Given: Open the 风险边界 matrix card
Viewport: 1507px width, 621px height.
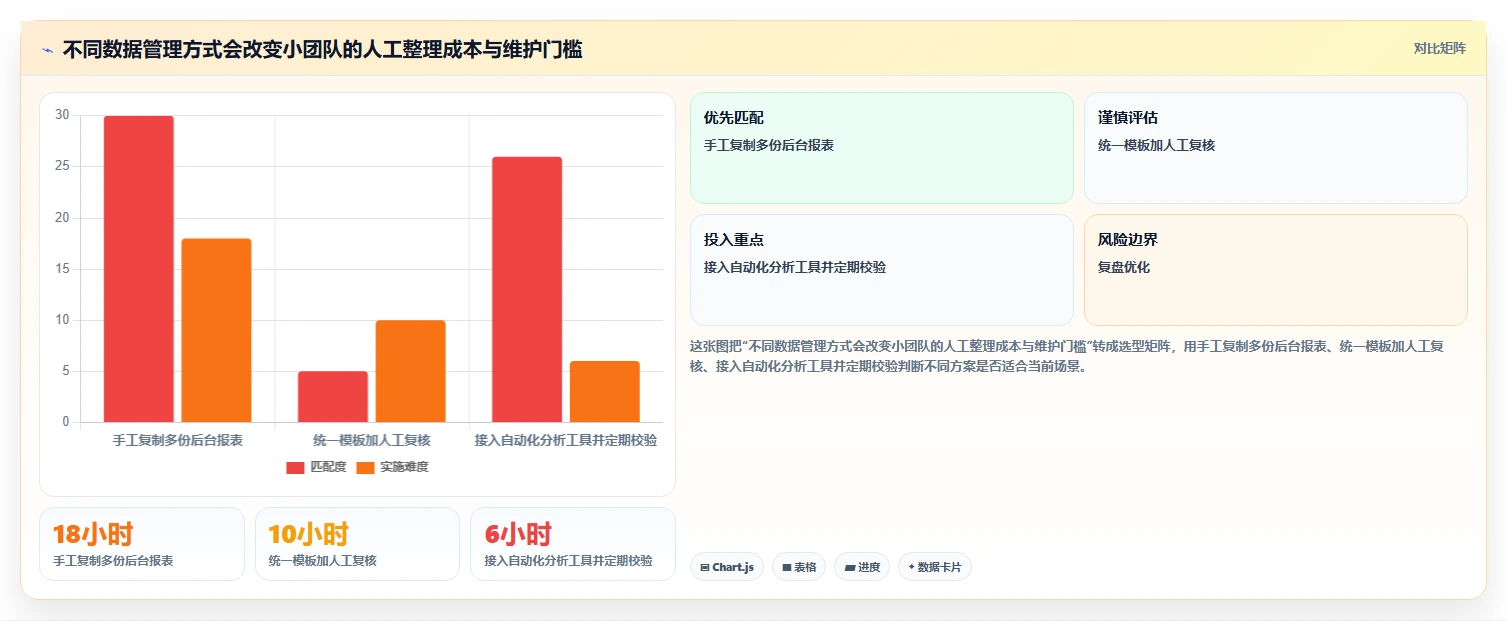Looking at the screenshot, I should point(1276,270).
